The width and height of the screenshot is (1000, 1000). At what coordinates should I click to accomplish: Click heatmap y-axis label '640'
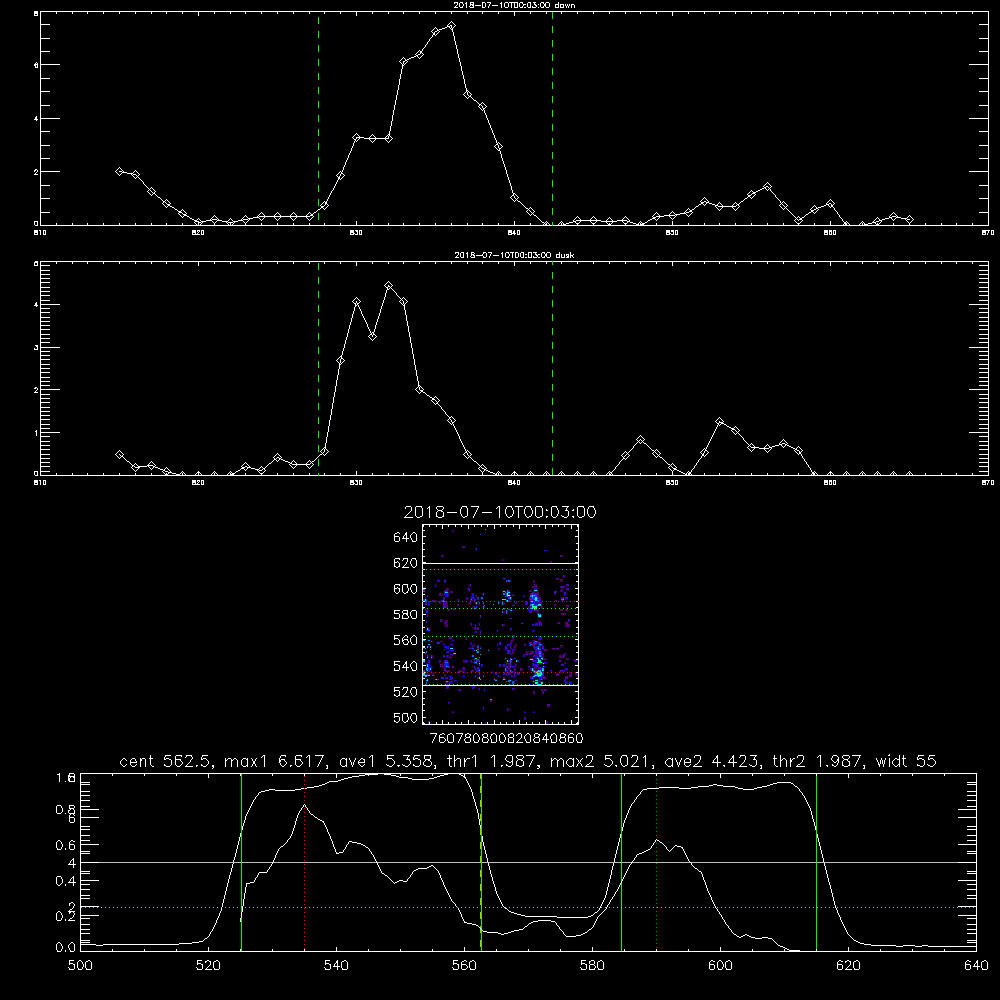point(406,537)
